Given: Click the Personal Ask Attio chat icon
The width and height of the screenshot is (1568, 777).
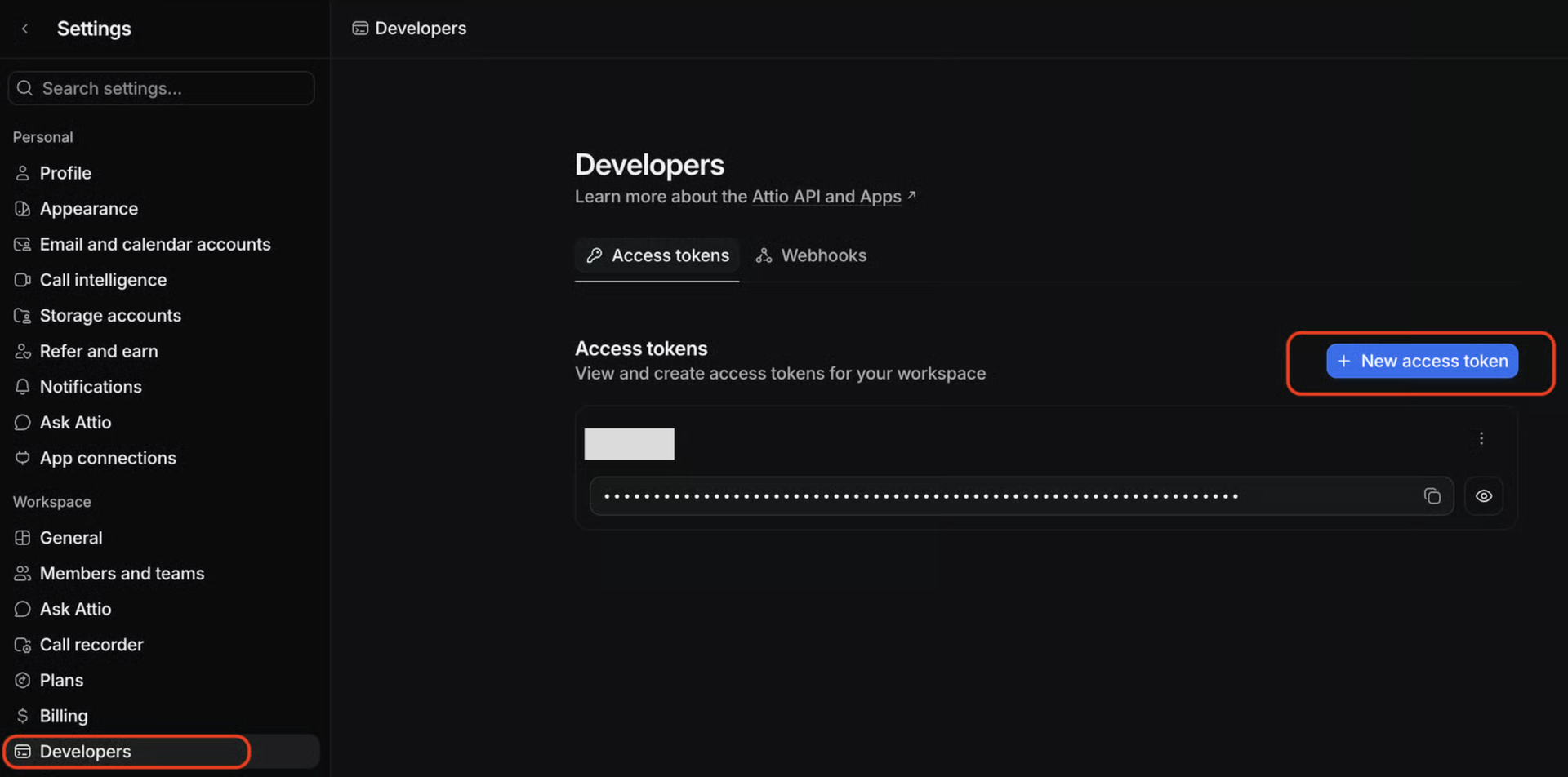Looking at the screenshot, I should tap(22, 423).
